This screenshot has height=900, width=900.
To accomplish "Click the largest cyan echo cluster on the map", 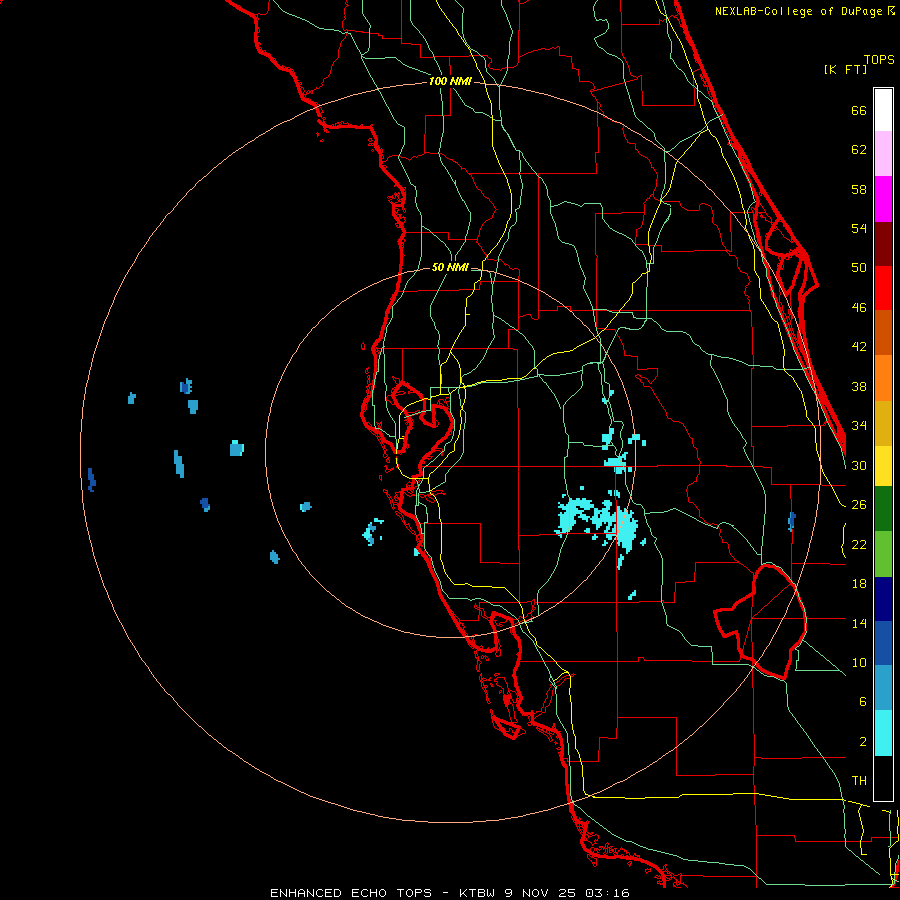I will click(600, 521).
